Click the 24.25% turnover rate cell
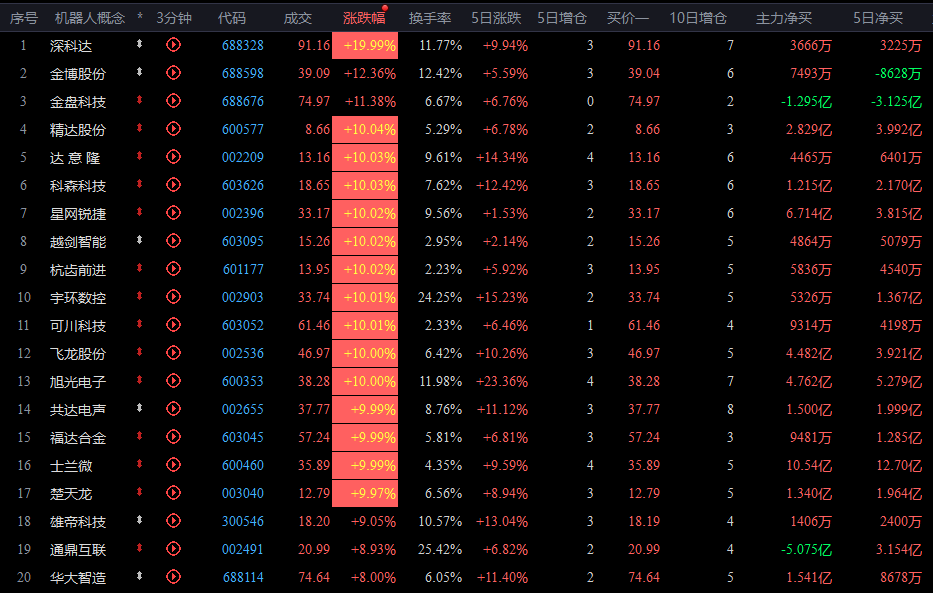Viewport: 933px width, 593px height. pyautogui.click(x=440, y=297)
